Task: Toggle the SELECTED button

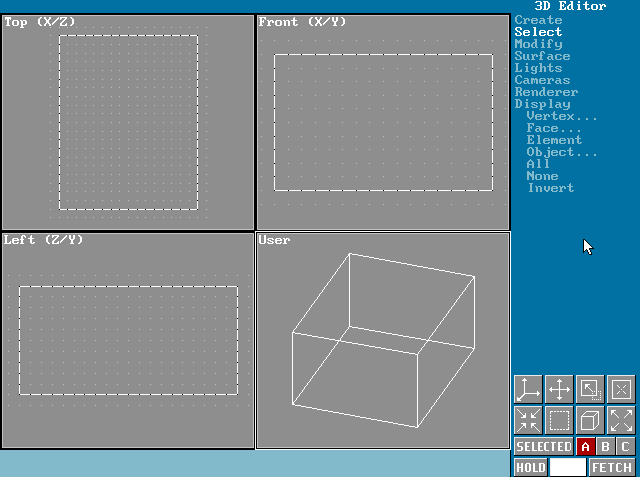Action: (x=544, y=446)
